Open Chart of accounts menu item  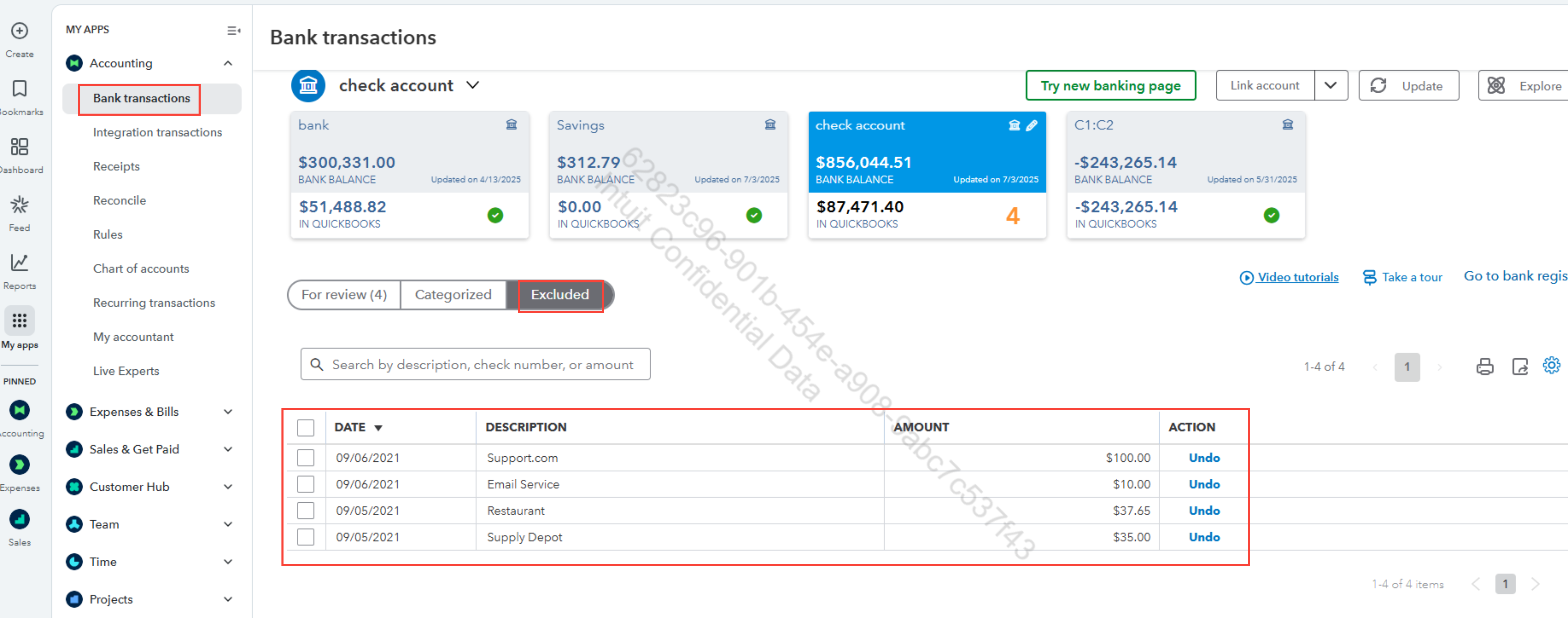pyautogui.click(x=141, y=269)
